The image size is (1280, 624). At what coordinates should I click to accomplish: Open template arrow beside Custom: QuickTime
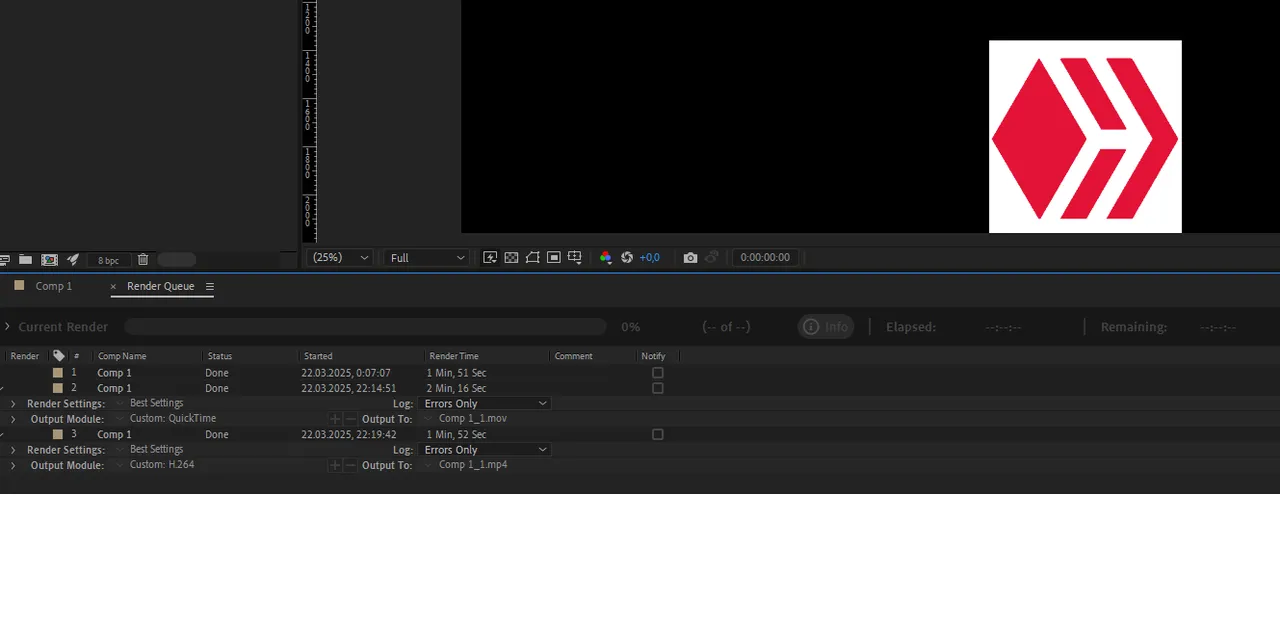(x=121, y=419)
